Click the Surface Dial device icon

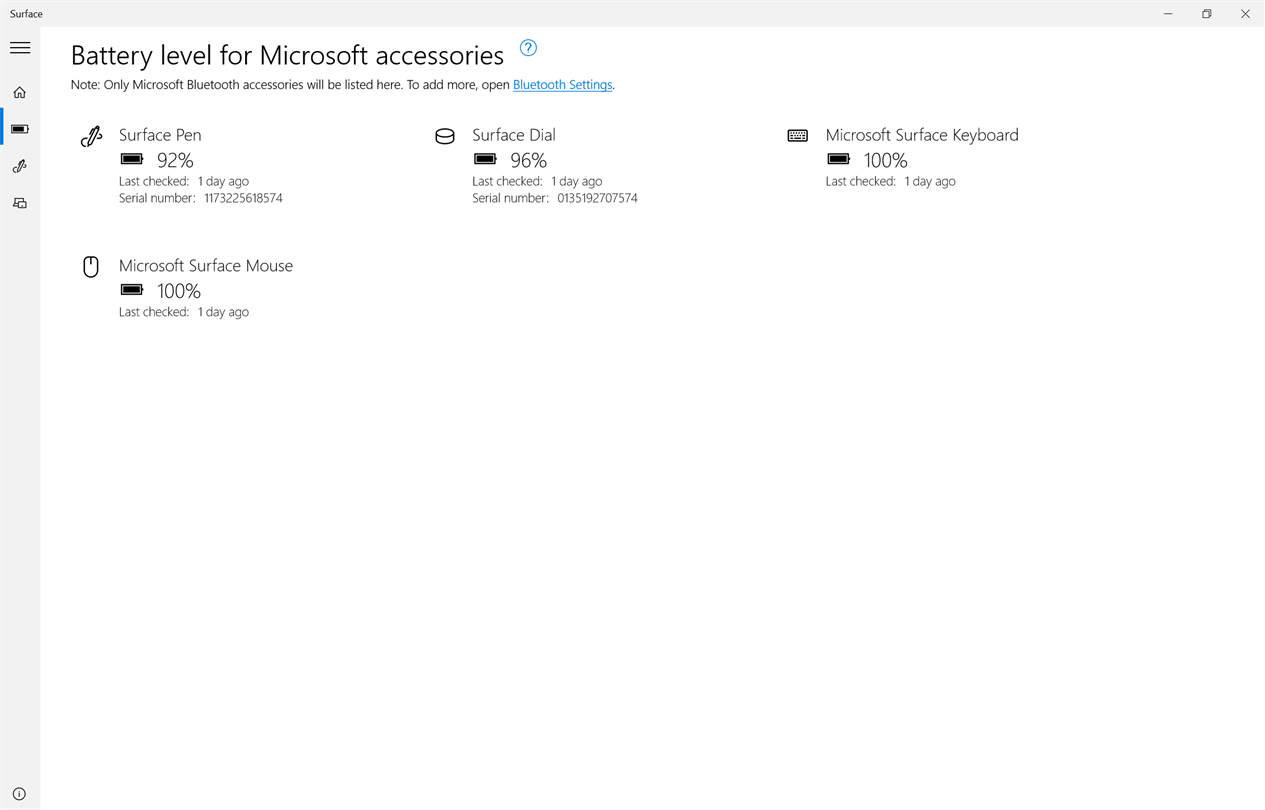445,137
